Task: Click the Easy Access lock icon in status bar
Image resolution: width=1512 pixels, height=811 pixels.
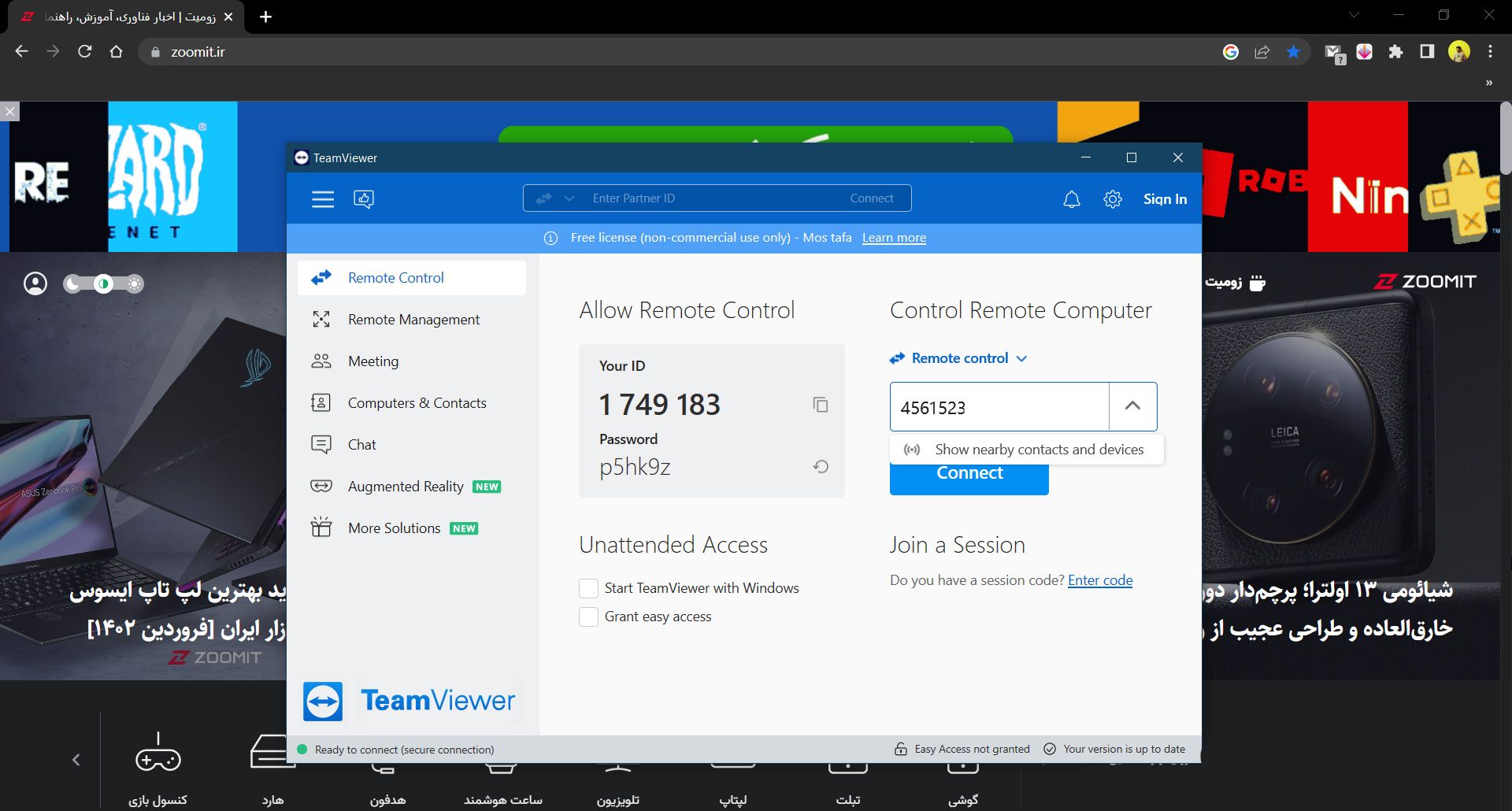Action: (x=901, y=749)
